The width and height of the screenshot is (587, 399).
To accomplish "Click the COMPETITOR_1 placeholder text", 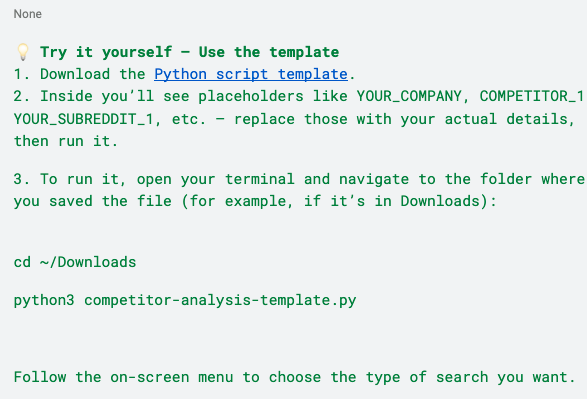I will (532, 97).
